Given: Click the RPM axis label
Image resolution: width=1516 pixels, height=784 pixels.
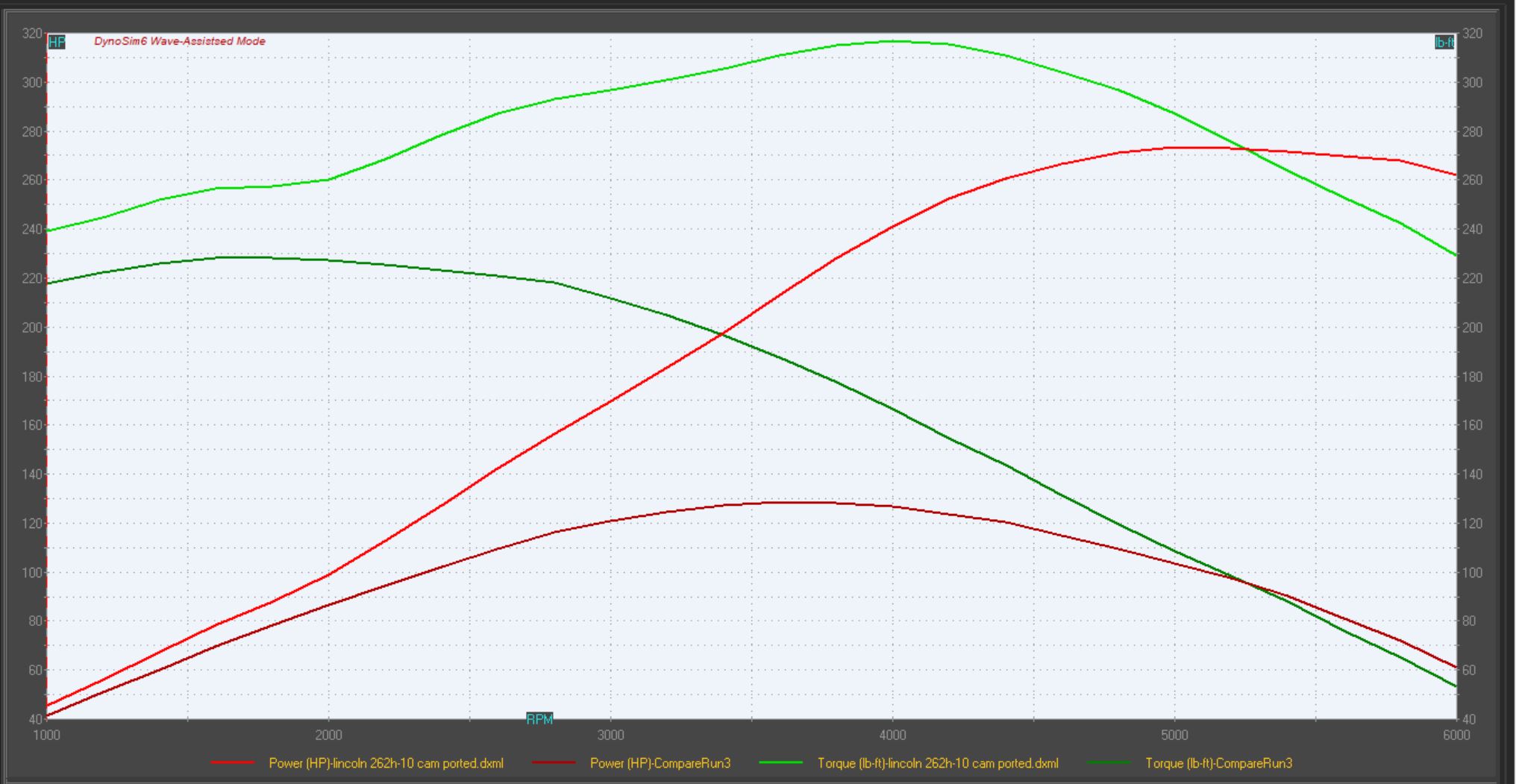Looking at the screenshot, I should (539, 719).
